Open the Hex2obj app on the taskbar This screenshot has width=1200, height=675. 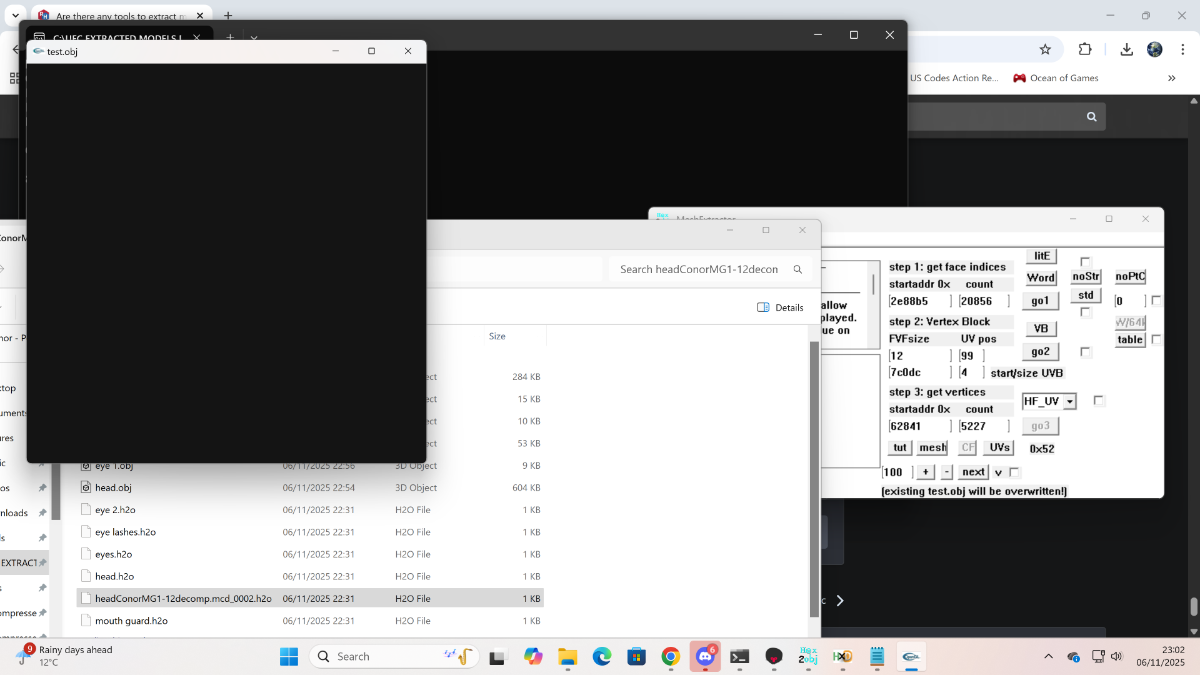[808, 657]
